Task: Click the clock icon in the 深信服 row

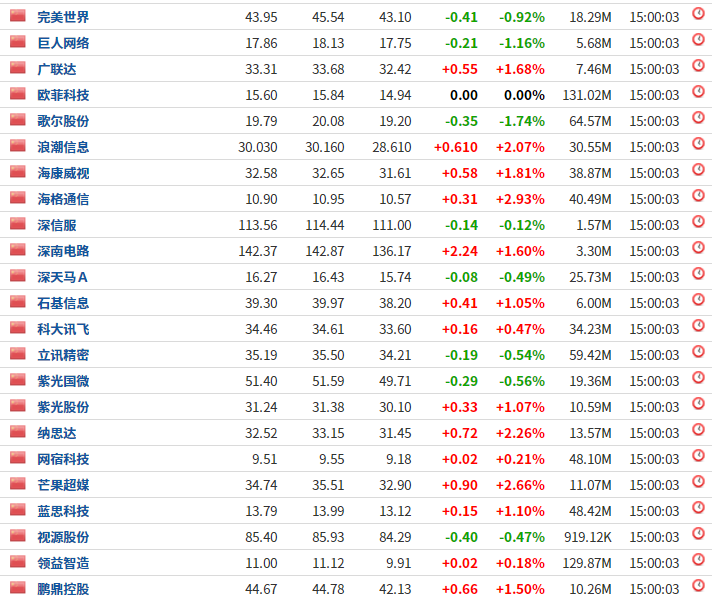Action: coord(698,222)
